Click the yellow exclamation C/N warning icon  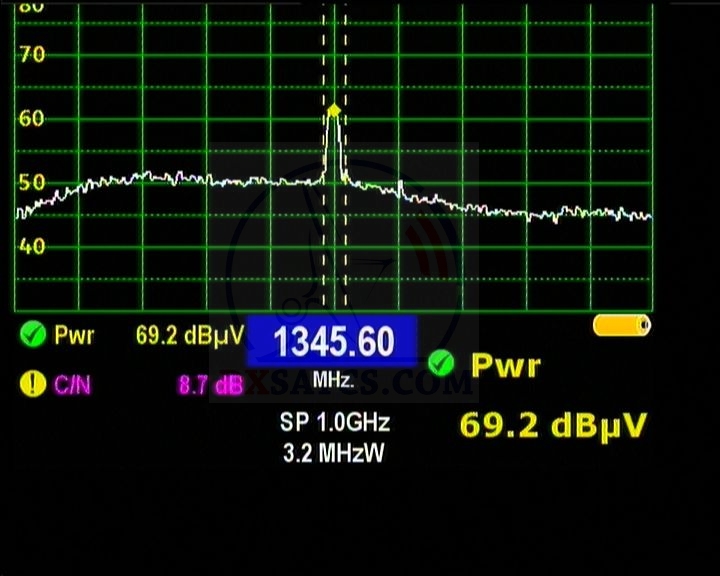33,384
